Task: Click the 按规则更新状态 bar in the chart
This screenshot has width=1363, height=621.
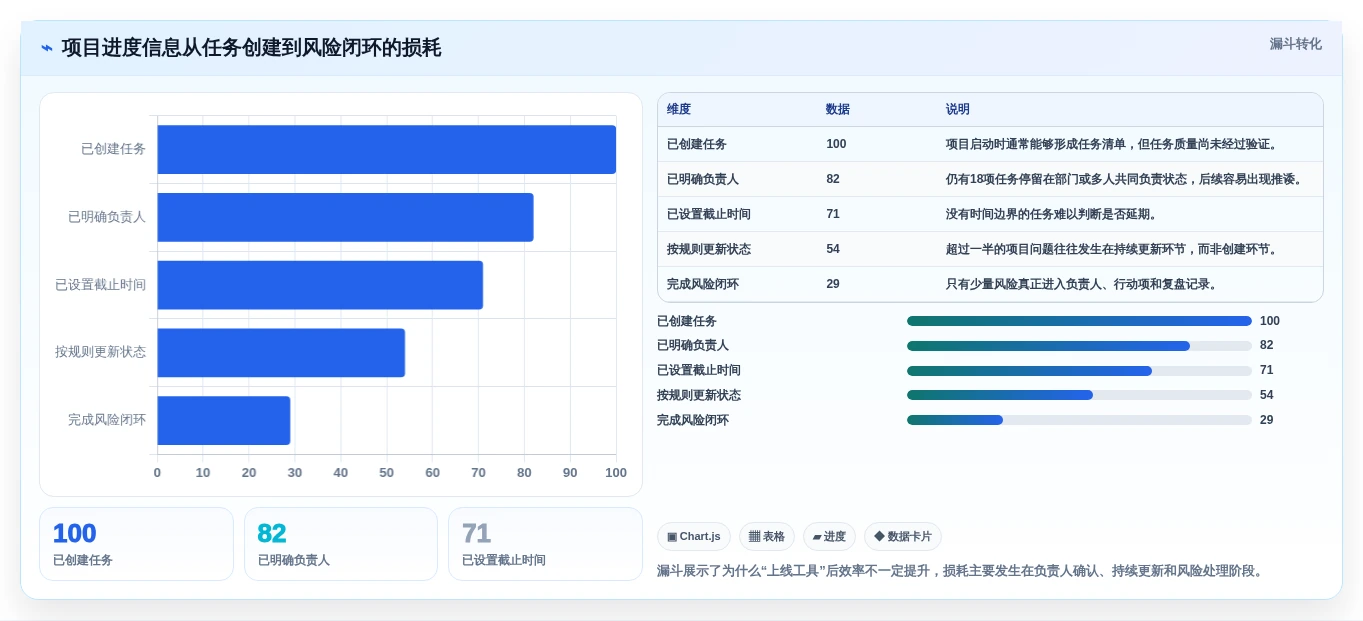Action: pos(281,353)
